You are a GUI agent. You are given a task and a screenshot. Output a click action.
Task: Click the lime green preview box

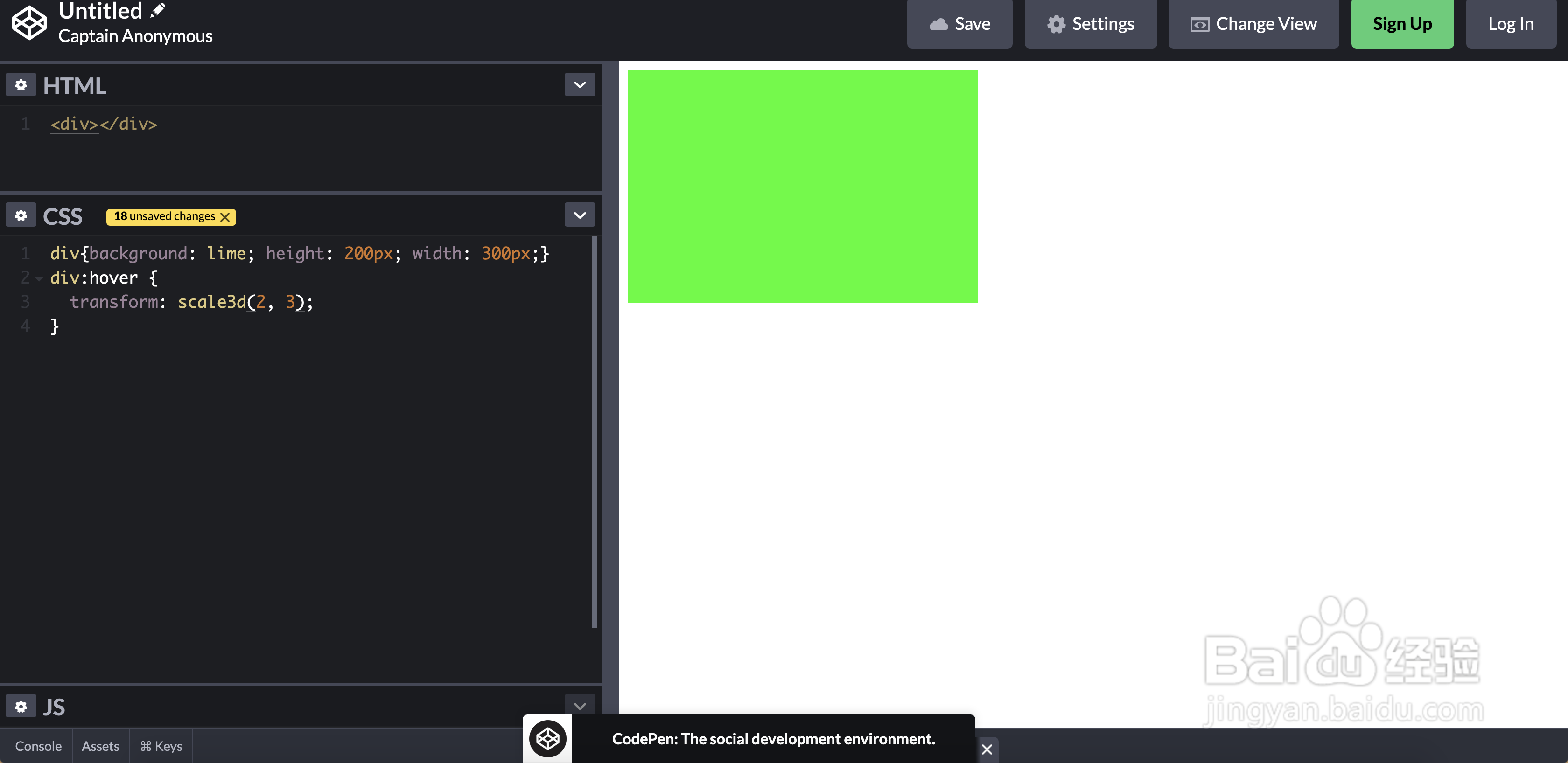(x=803, y=186)
